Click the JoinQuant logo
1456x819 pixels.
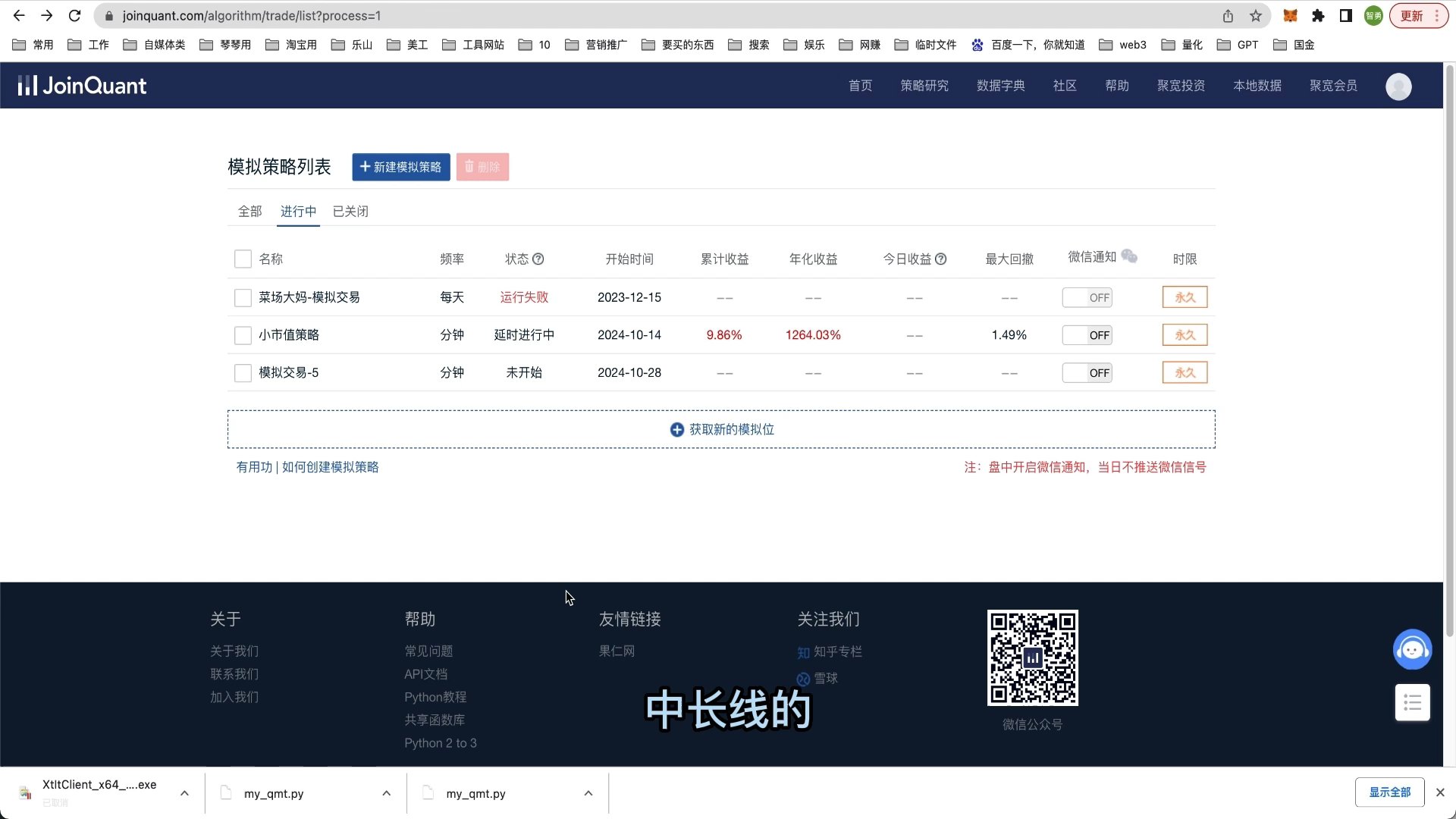pyautogui.click(x=82, y=86)
